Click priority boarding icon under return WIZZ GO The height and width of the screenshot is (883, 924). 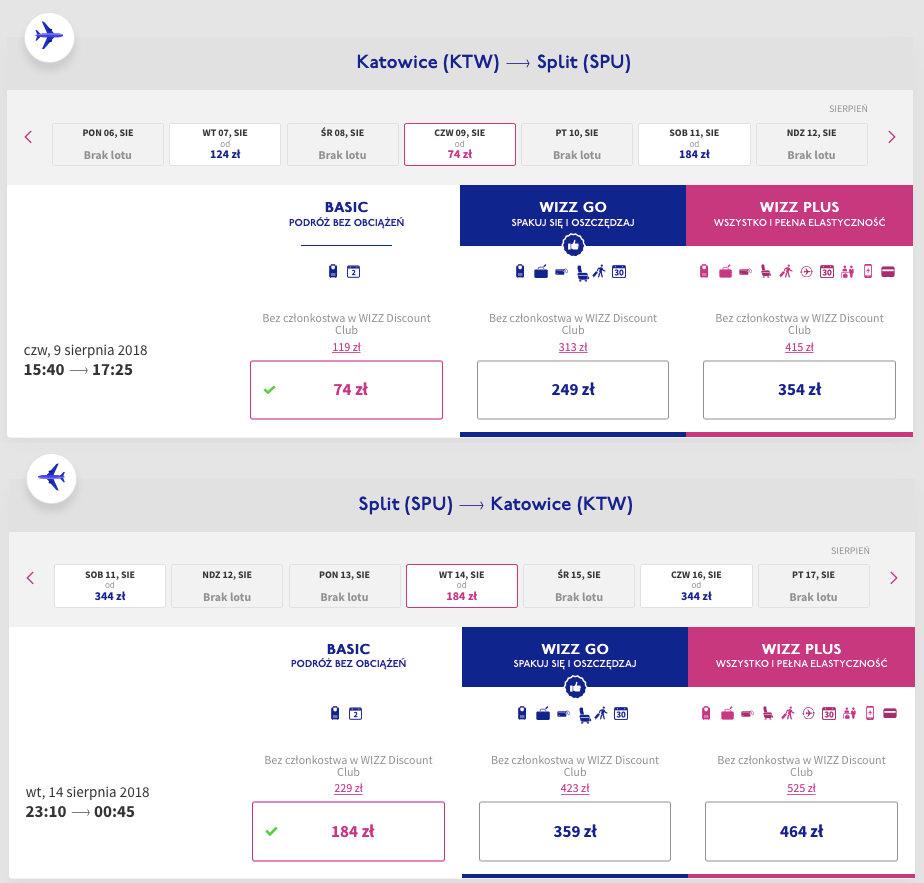(601, 714)
